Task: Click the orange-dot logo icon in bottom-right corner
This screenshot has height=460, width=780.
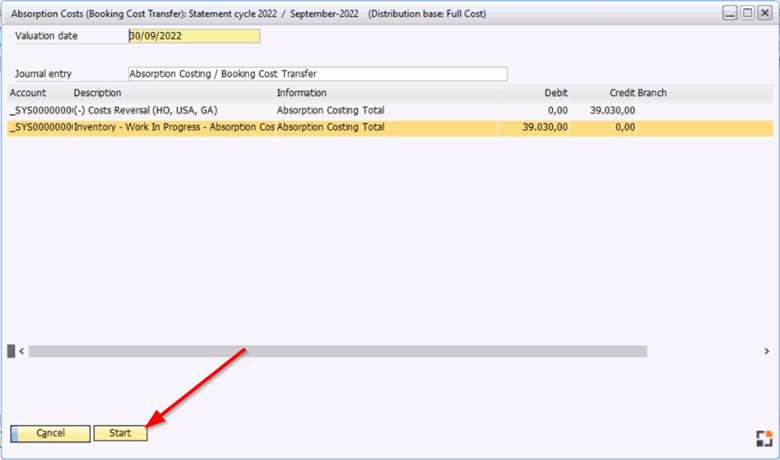Action: point(763,438)
